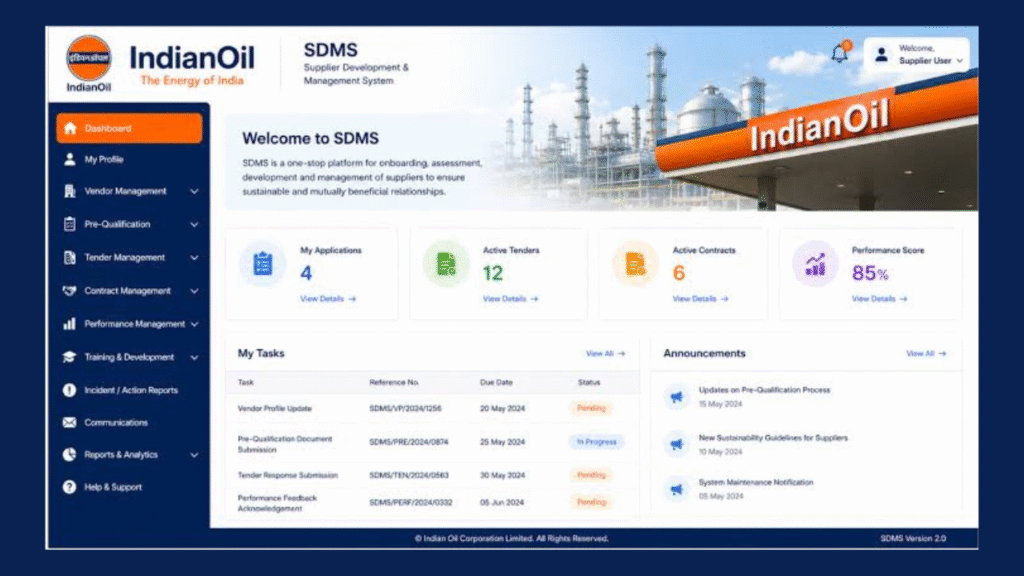Viewport: 1024px width, 576px height.
Task: Click the Communications envelope icon
Action: [x=69, y=423]
